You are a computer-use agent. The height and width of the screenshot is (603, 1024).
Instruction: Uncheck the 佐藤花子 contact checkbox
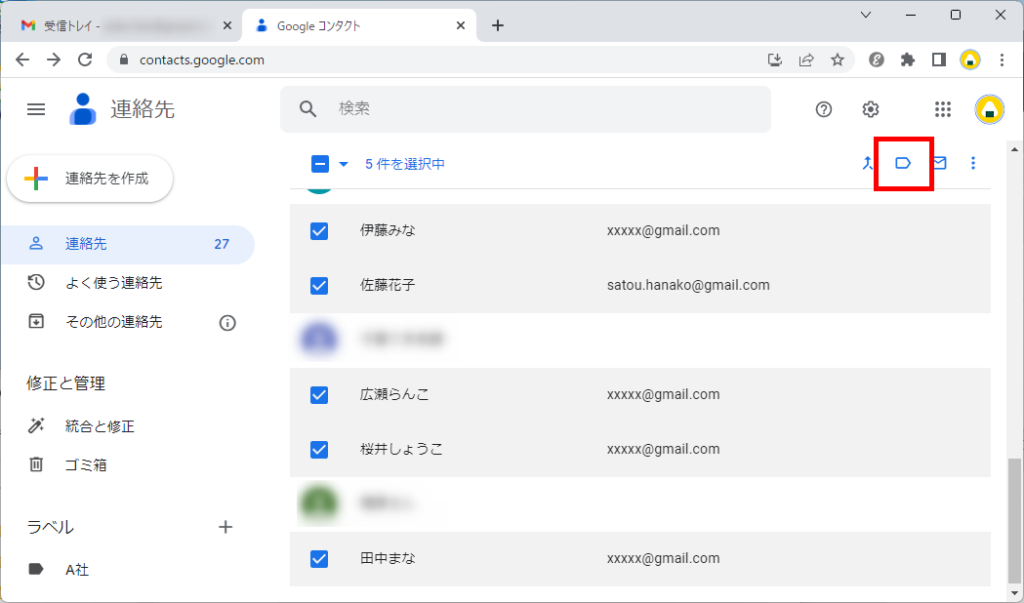[x=319, y=286]
